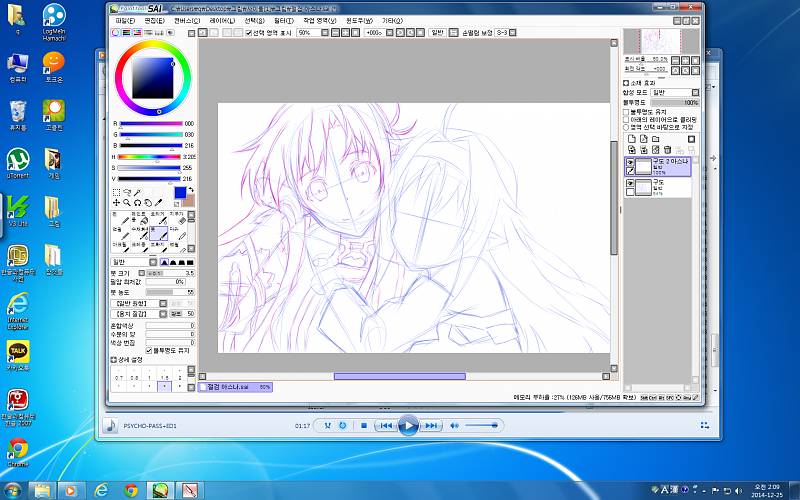Enable 불투명도 유지 checkbox in layer panel
Screen dimensions: 800x500
click(626, 112)
